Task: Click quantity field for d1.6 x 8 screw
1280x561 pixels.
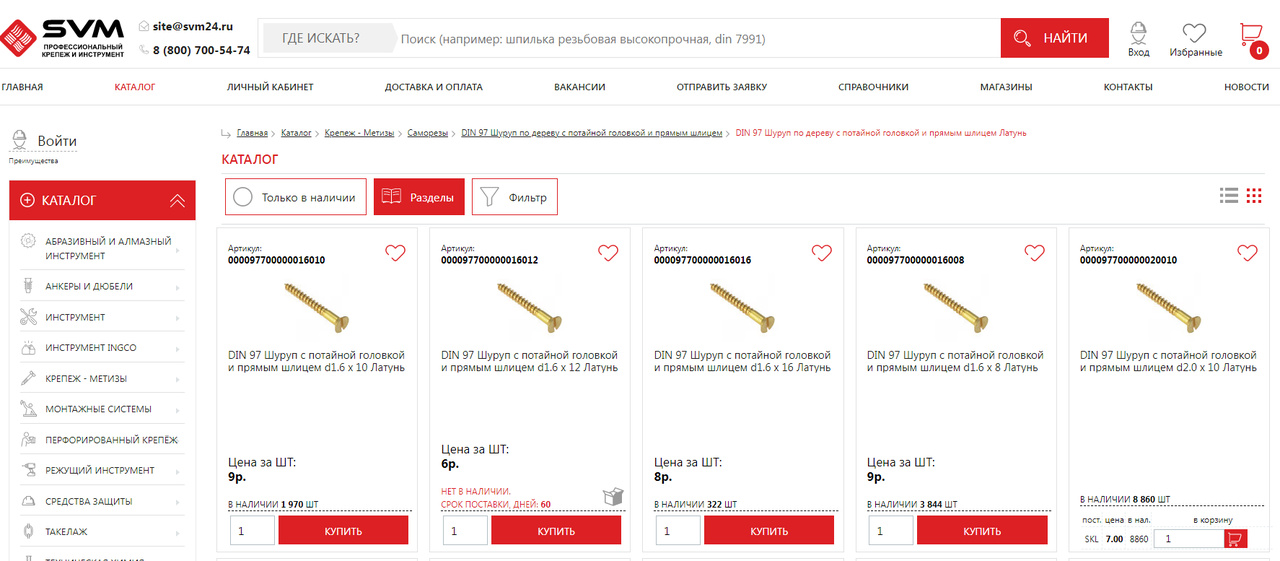Action: [890, 531]
